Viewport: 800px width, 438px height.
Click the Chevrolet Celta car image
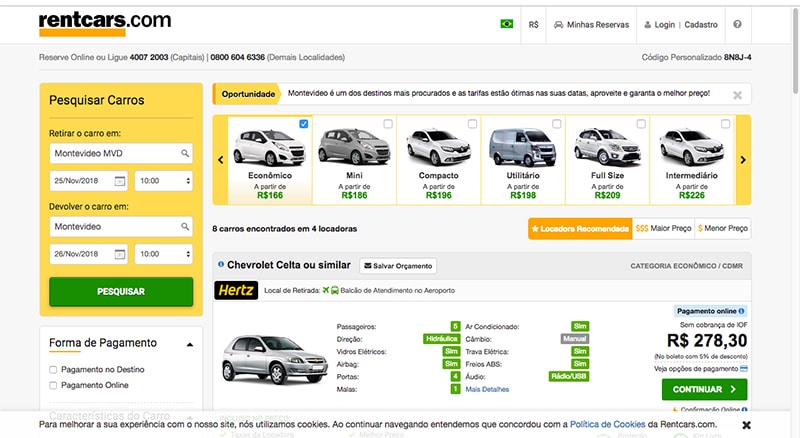point(274,359)
